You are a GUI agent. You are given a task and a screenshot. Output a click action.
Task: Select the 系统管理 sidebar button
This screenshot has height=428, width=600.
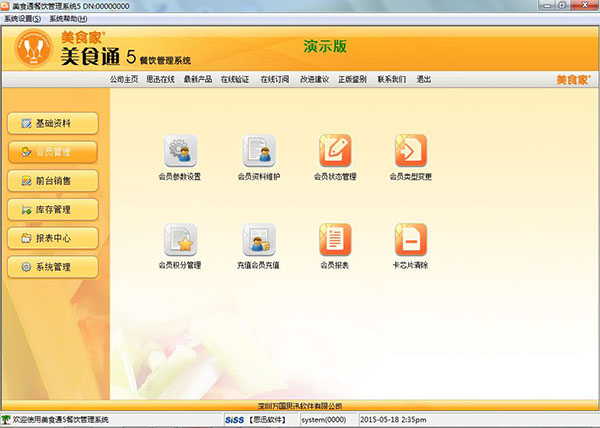coord(53,267)
